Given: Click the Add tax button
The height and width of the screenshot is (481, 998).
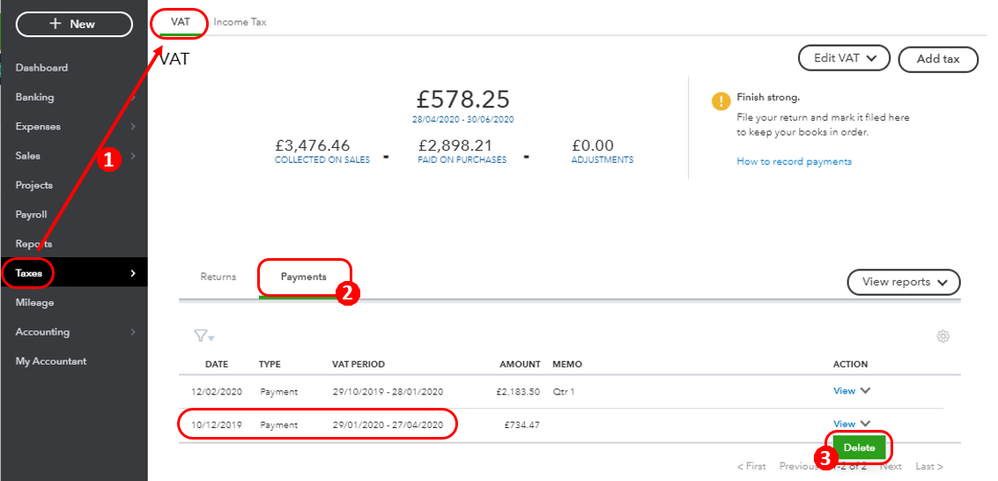Looking at the screenshot, I should click(x=938, y=59).
